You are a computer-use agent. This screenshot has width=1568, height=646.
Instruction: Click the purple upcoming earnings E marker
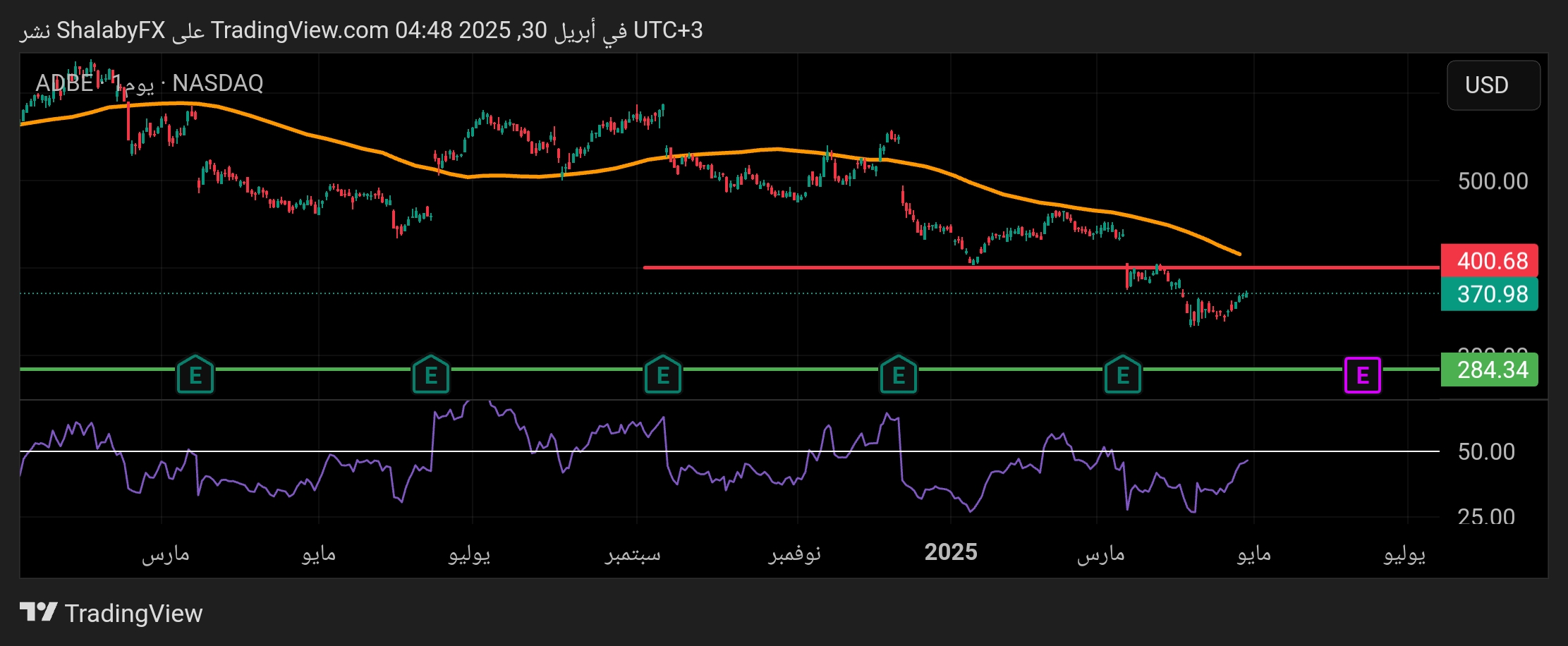(1362, 375)
